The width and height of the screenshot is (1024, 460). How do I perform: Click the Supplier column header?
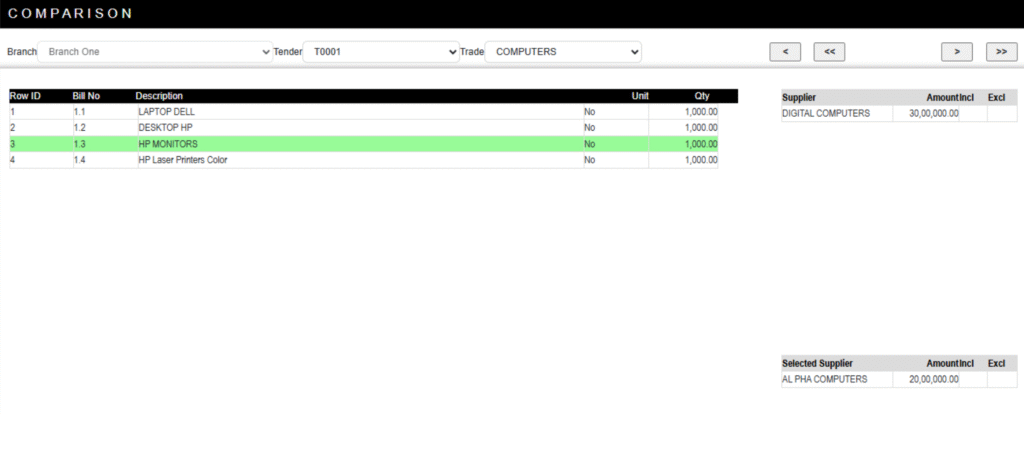point(799,97)
